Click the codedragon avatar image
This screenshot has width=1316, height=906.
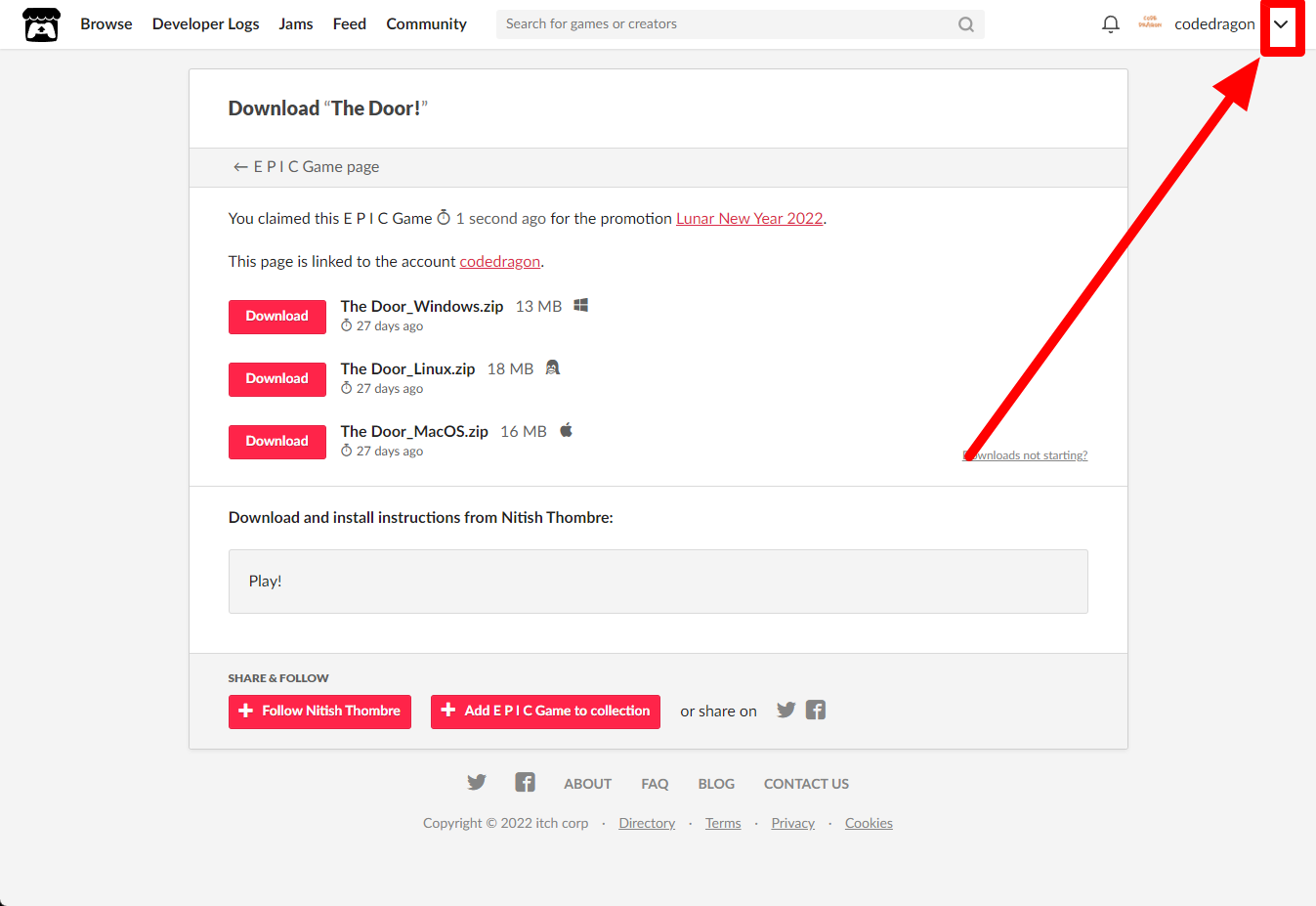(1150, 23)
